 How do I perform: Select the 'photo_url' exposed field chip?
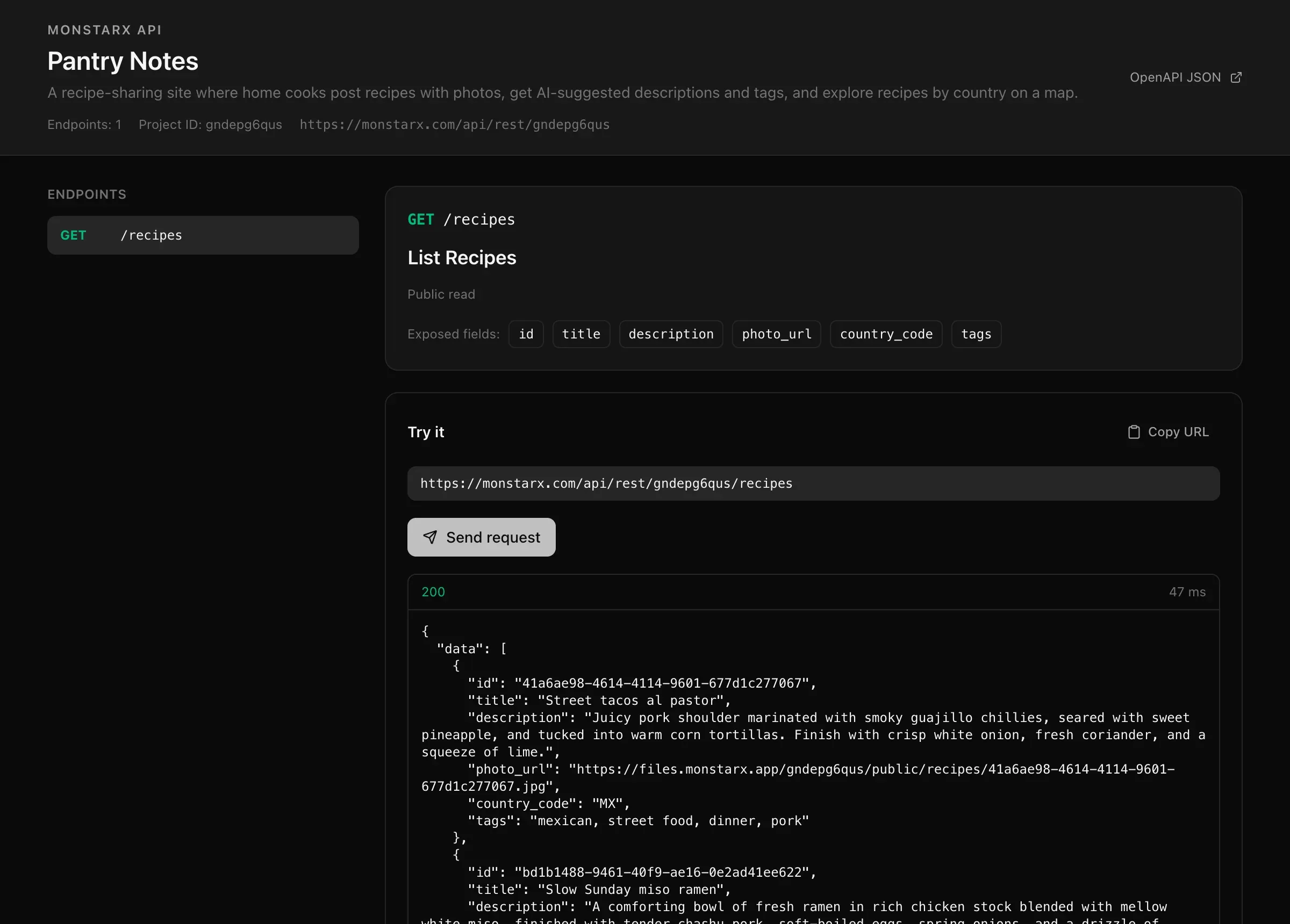coord(776,334)
